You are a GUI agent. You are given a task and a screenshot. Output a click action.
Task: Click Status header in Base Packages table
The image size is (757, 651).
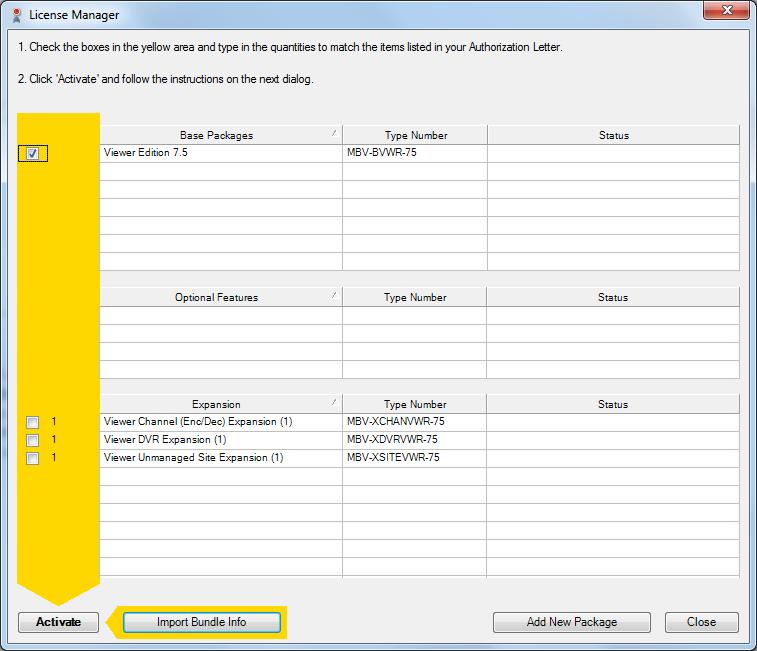click(613, 135)
